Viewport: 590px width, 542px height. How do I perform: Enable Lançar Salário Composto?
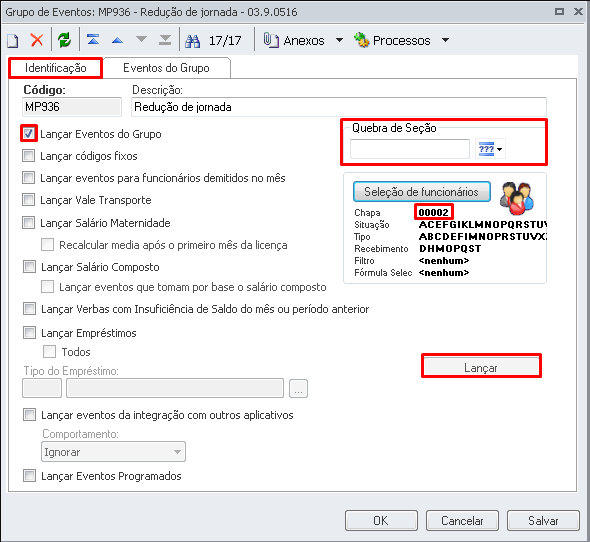pyautogui.click(x=29, y=266)
